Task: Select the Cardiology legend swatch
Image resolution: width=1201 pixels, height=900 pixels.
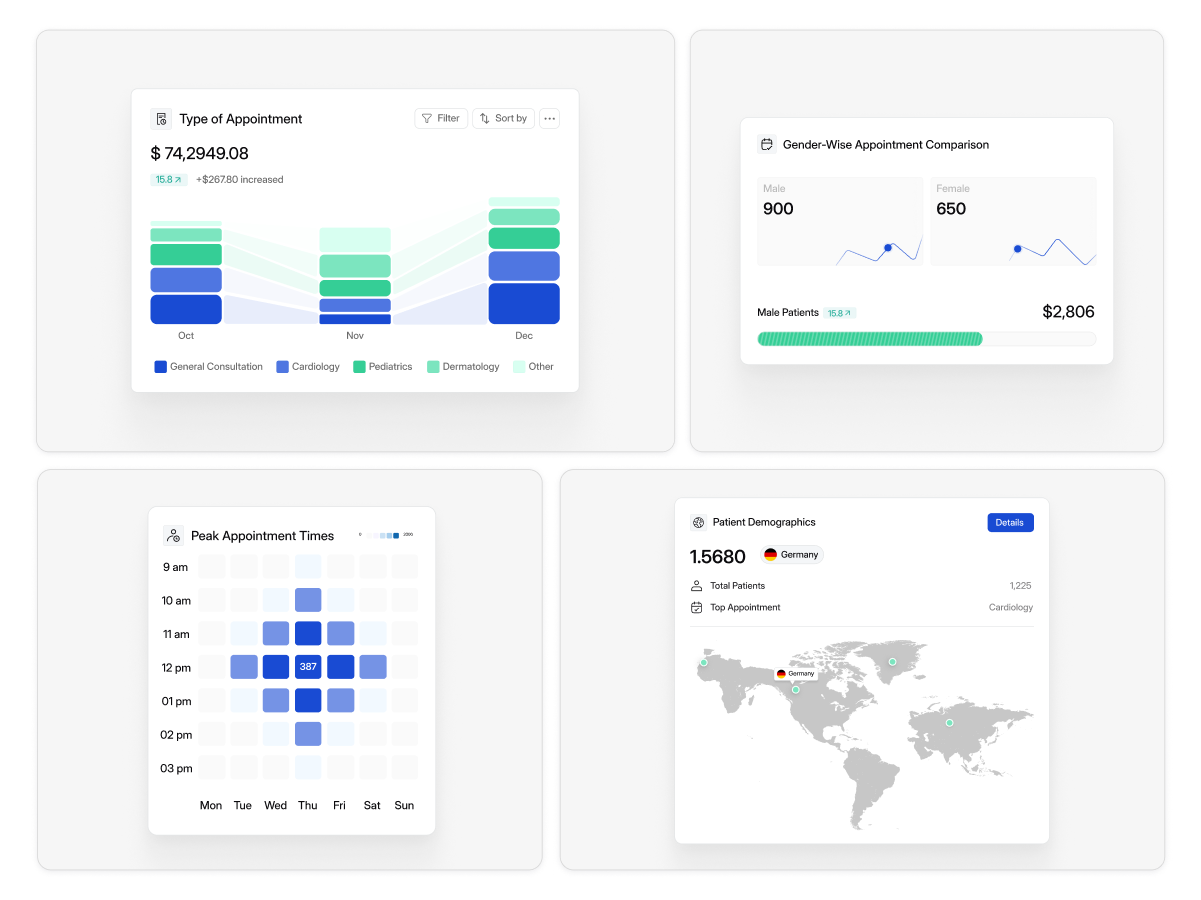Action: [282, 367]
